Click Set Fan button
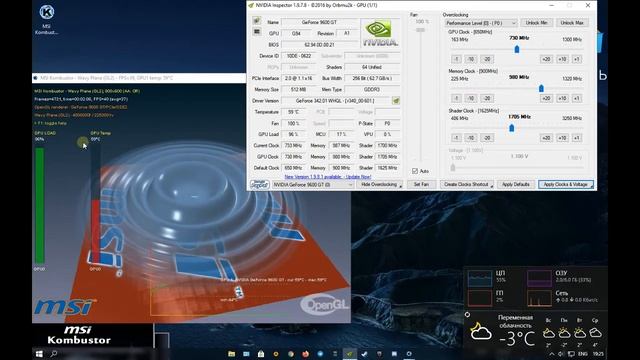The image size is (640, 360). [x=421, y=184]
